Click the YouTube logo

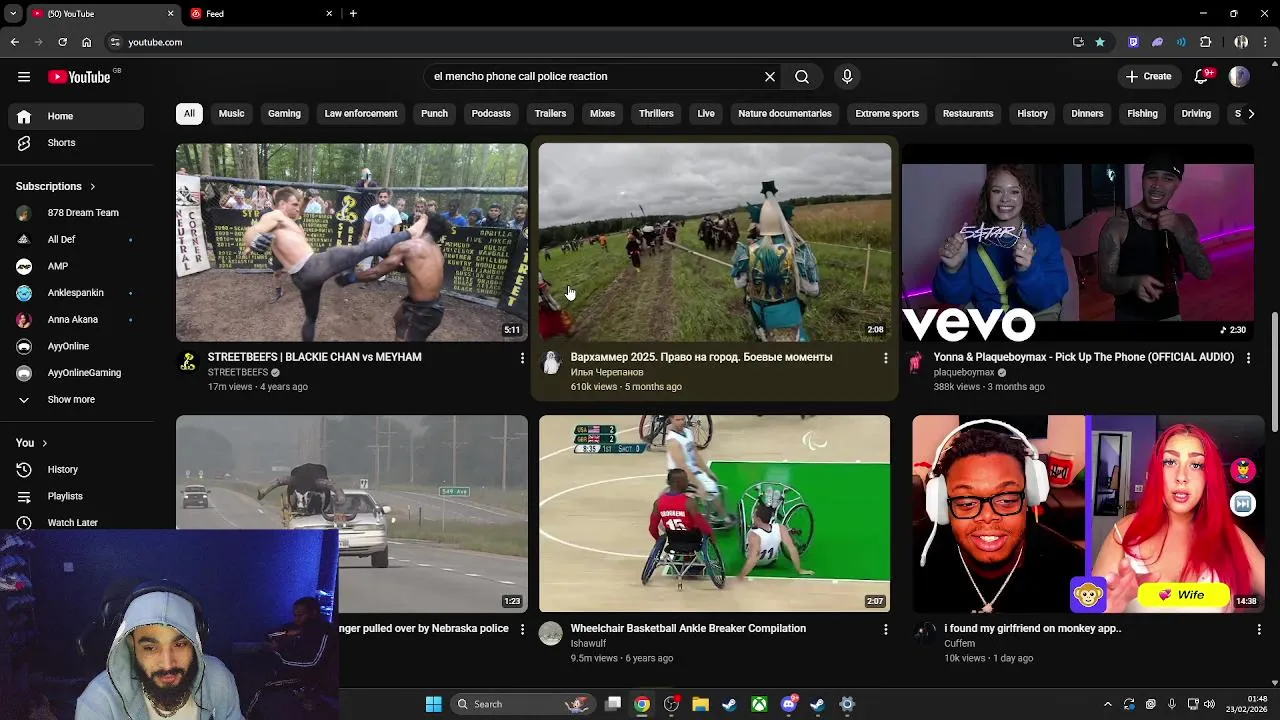79,77
